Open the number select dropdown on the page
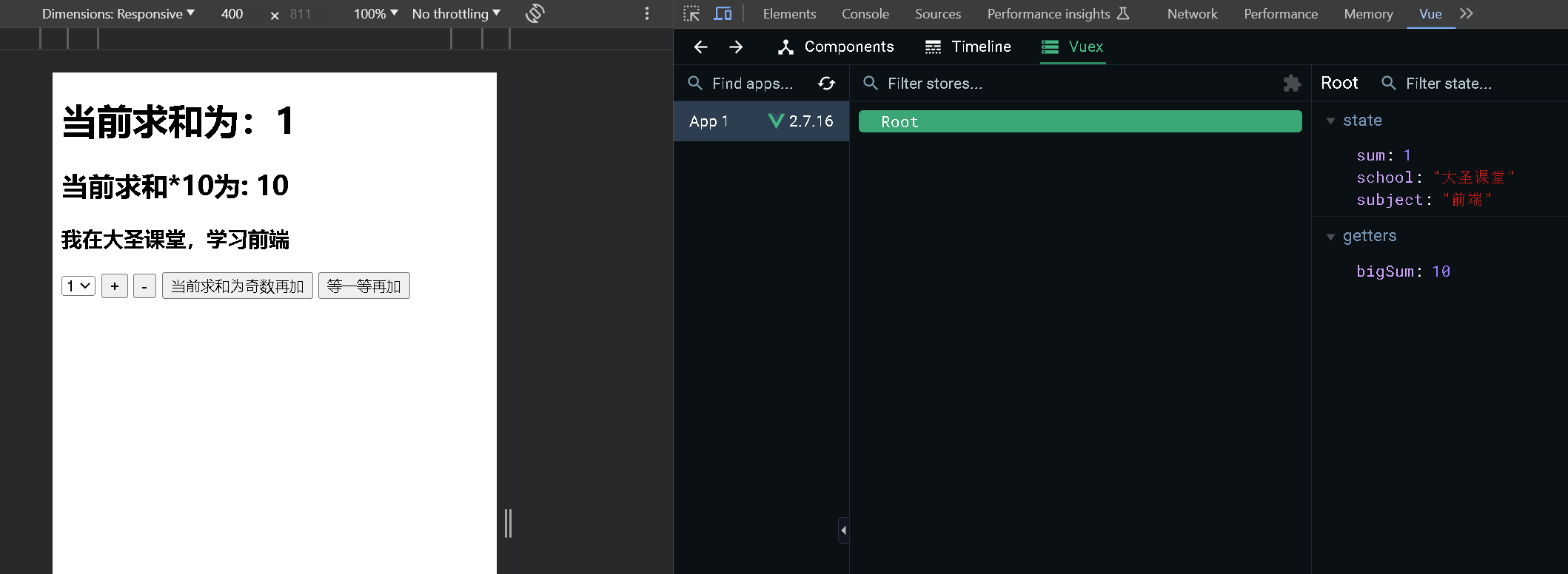Screen dimensions: 1568x574 [x=78, y=286]
